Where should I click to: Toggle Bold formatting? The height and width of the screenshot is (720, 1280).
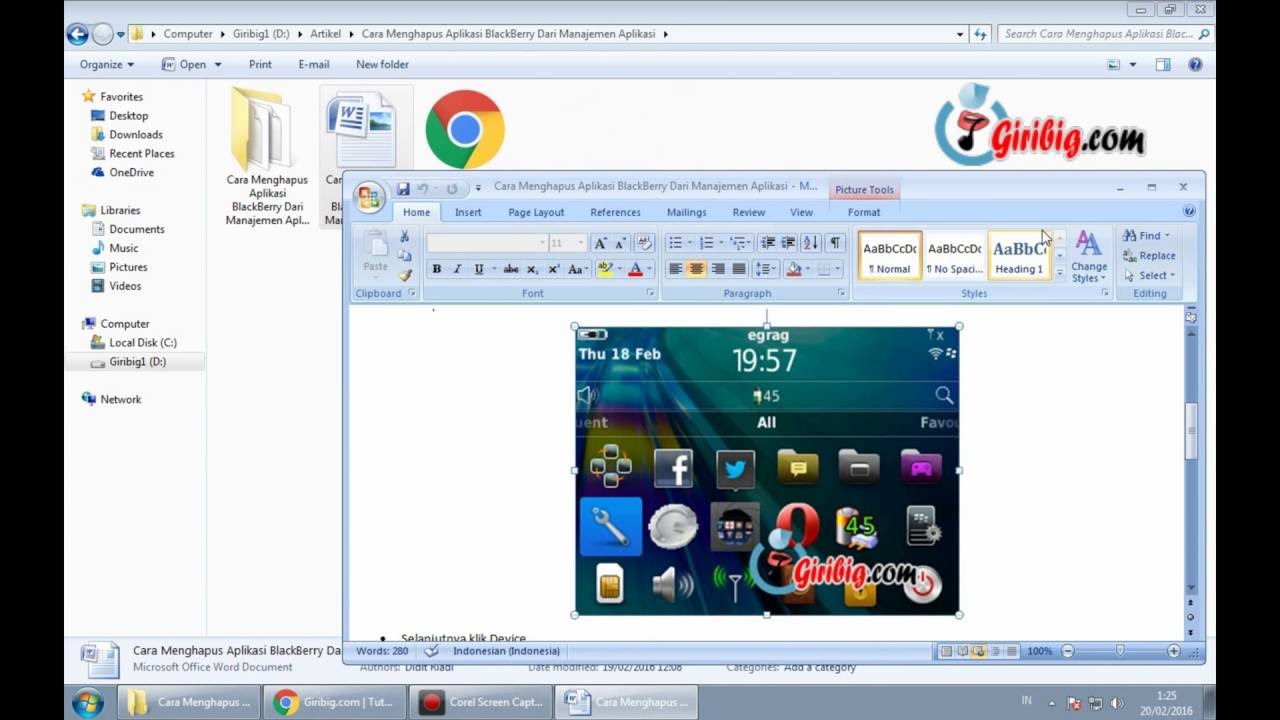point(436,269)
